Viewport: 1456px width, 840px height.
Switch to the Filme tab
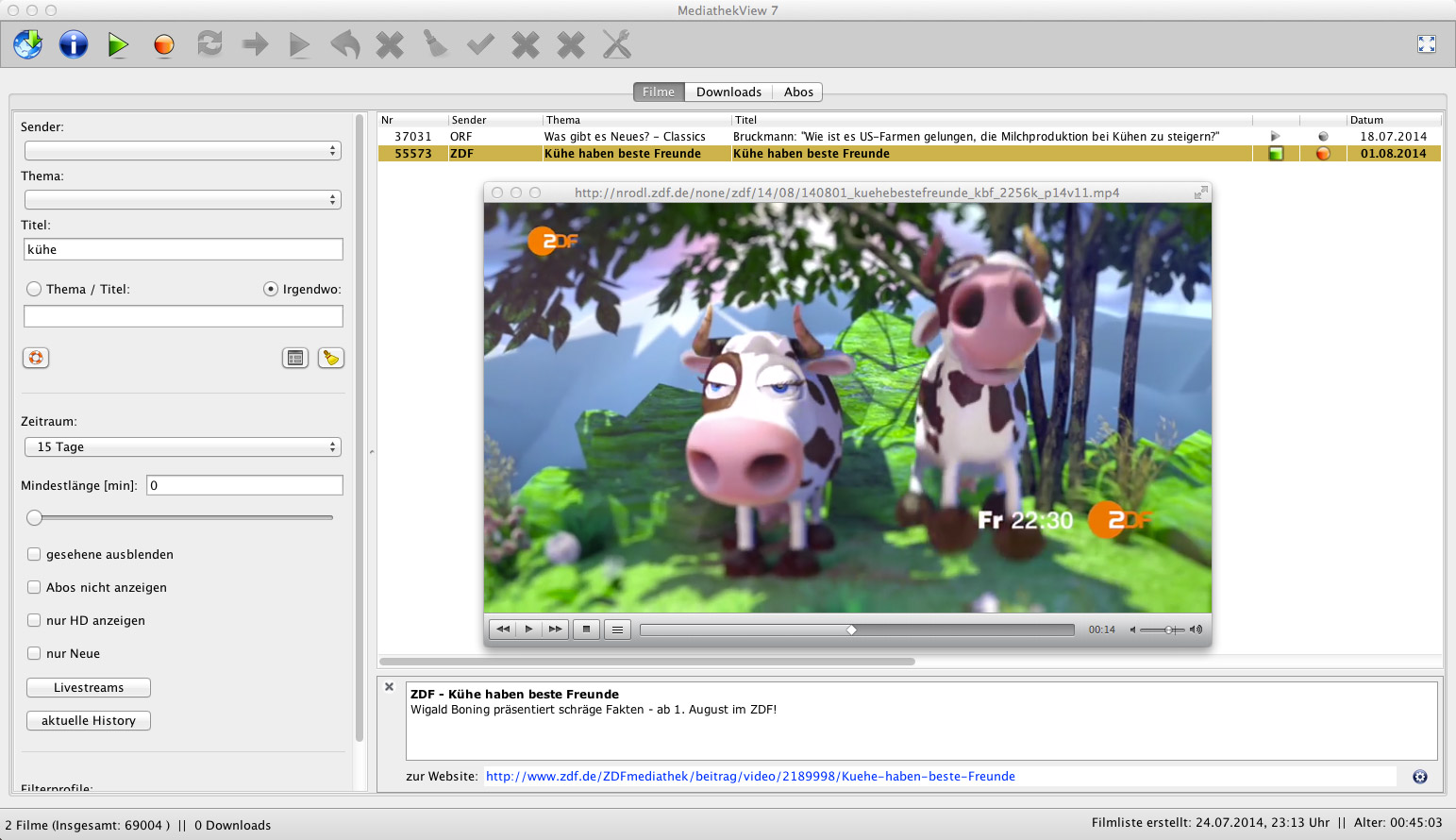point(659,92)
